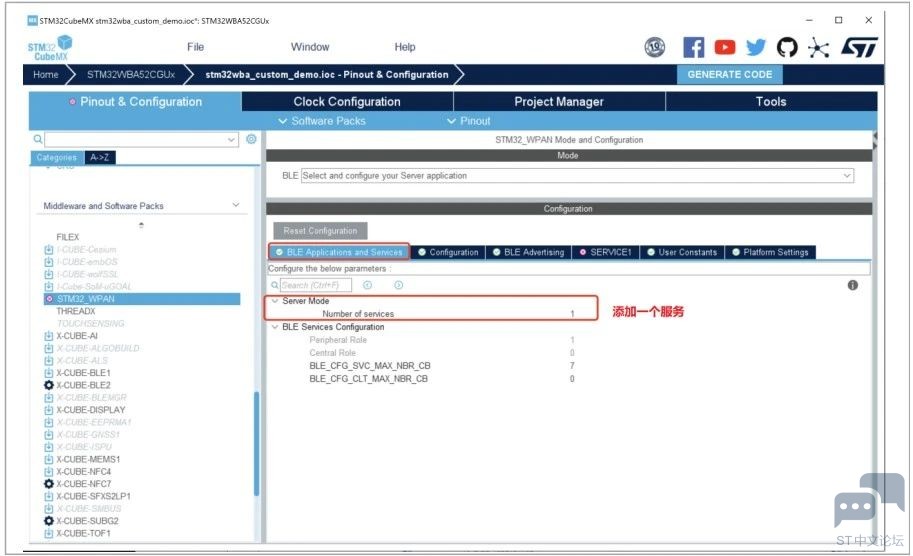The width and height of the screenshot is (913, 556).
Task: Expand the Pinout dropdown menu
Action: pyautogui.click(x=469, y=121)
